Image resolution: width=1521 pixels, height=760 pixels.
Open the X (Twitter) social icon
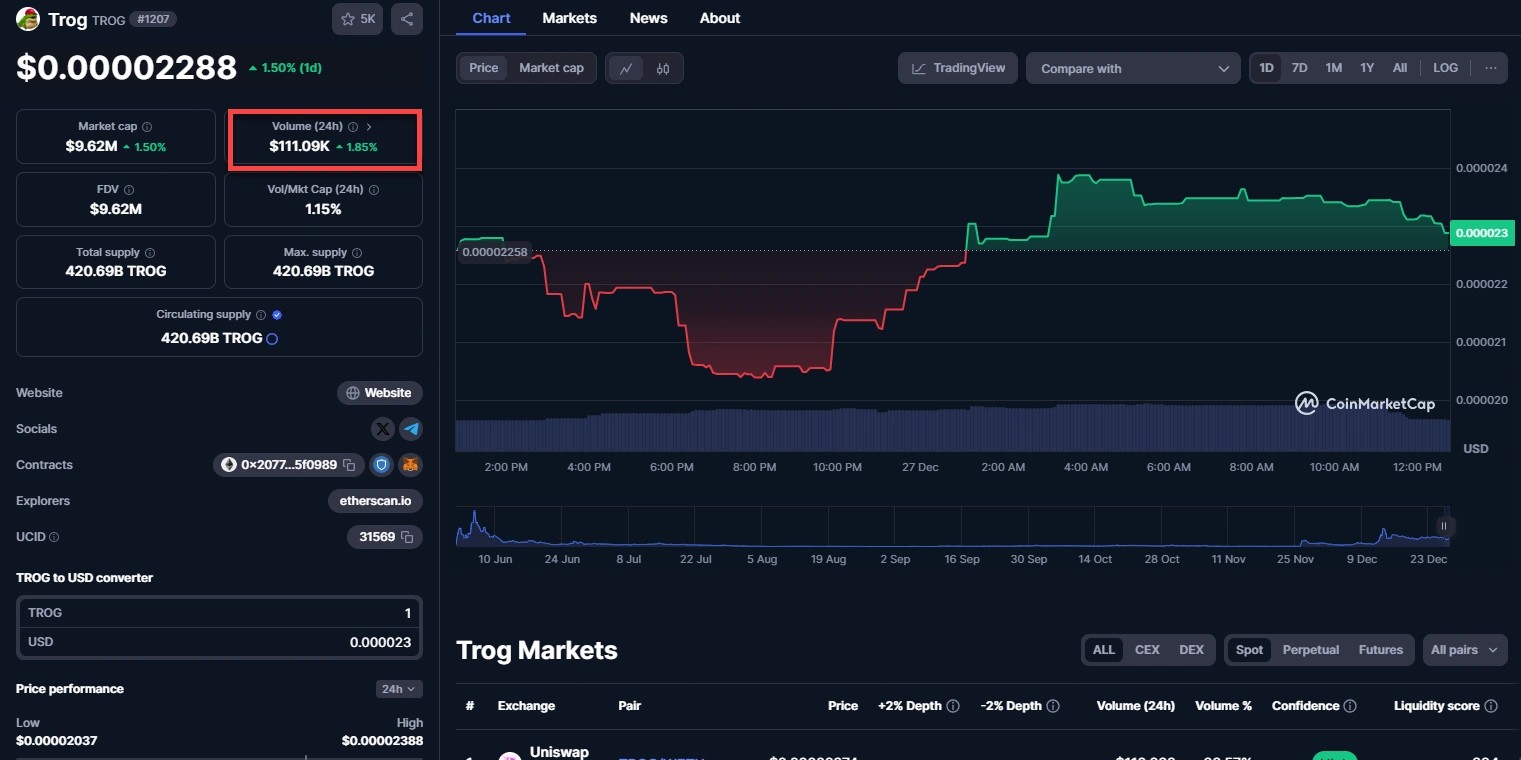click(383, 429)
